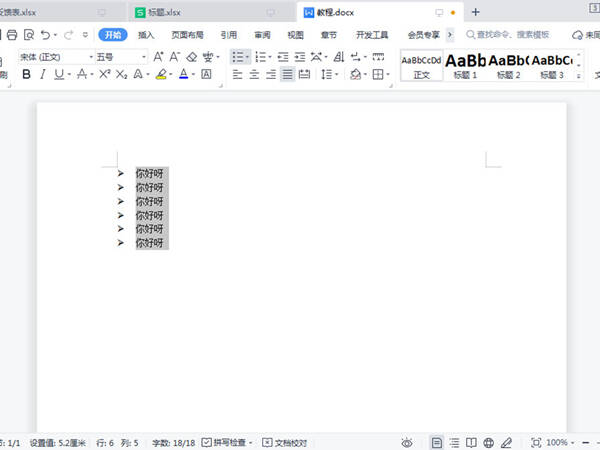This screenshot has height=450, width=600.
Task: Increase font size with the A+ icon
Action: pyautogui.click(x=158, y=57)
